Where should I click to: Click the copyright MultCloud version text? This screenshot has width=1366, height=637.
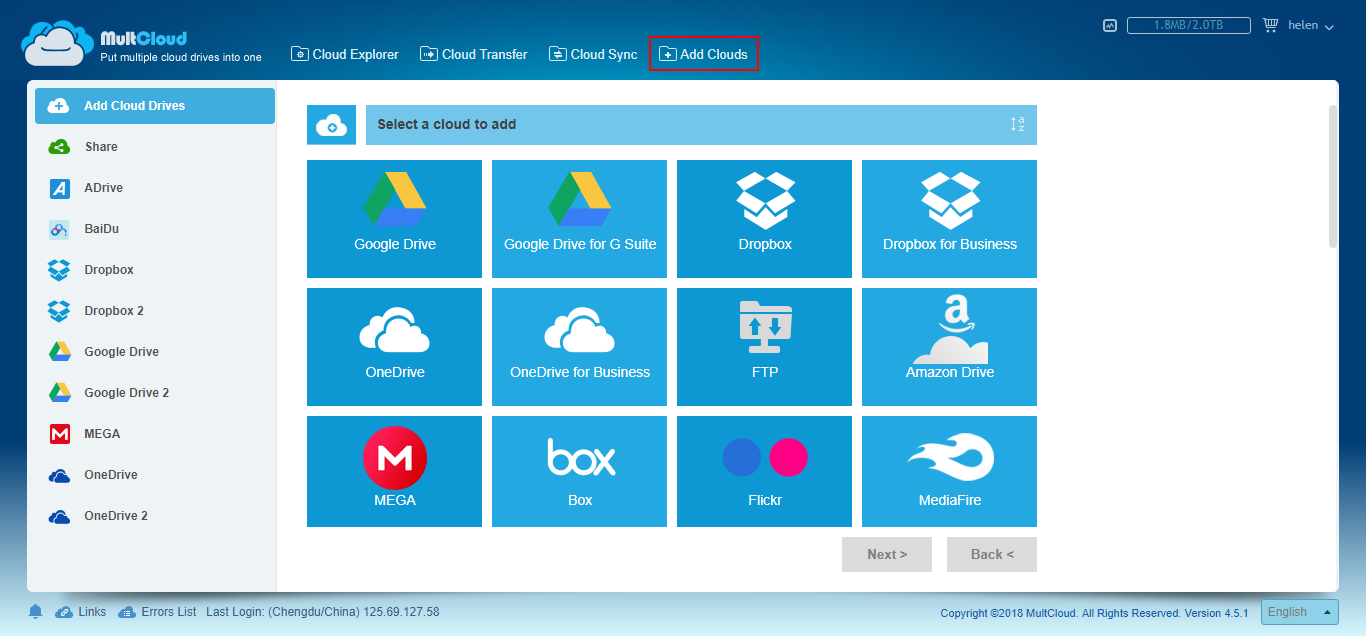pos(1094,613)
